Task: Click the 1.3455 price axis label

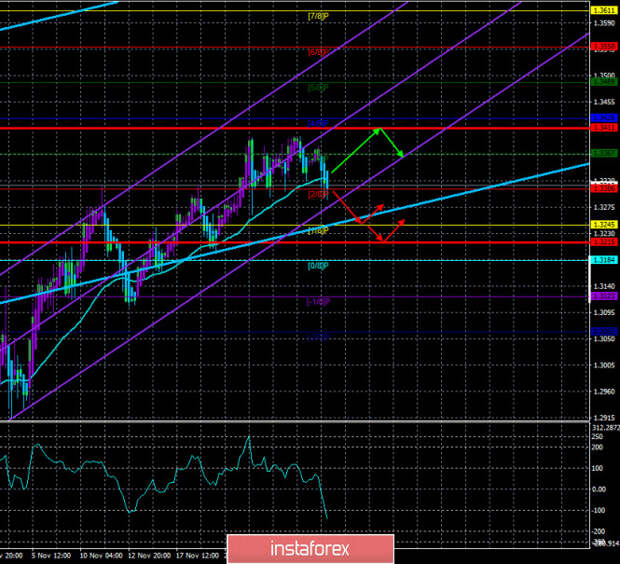Action: pyautogui.click(x=605, y=102)
